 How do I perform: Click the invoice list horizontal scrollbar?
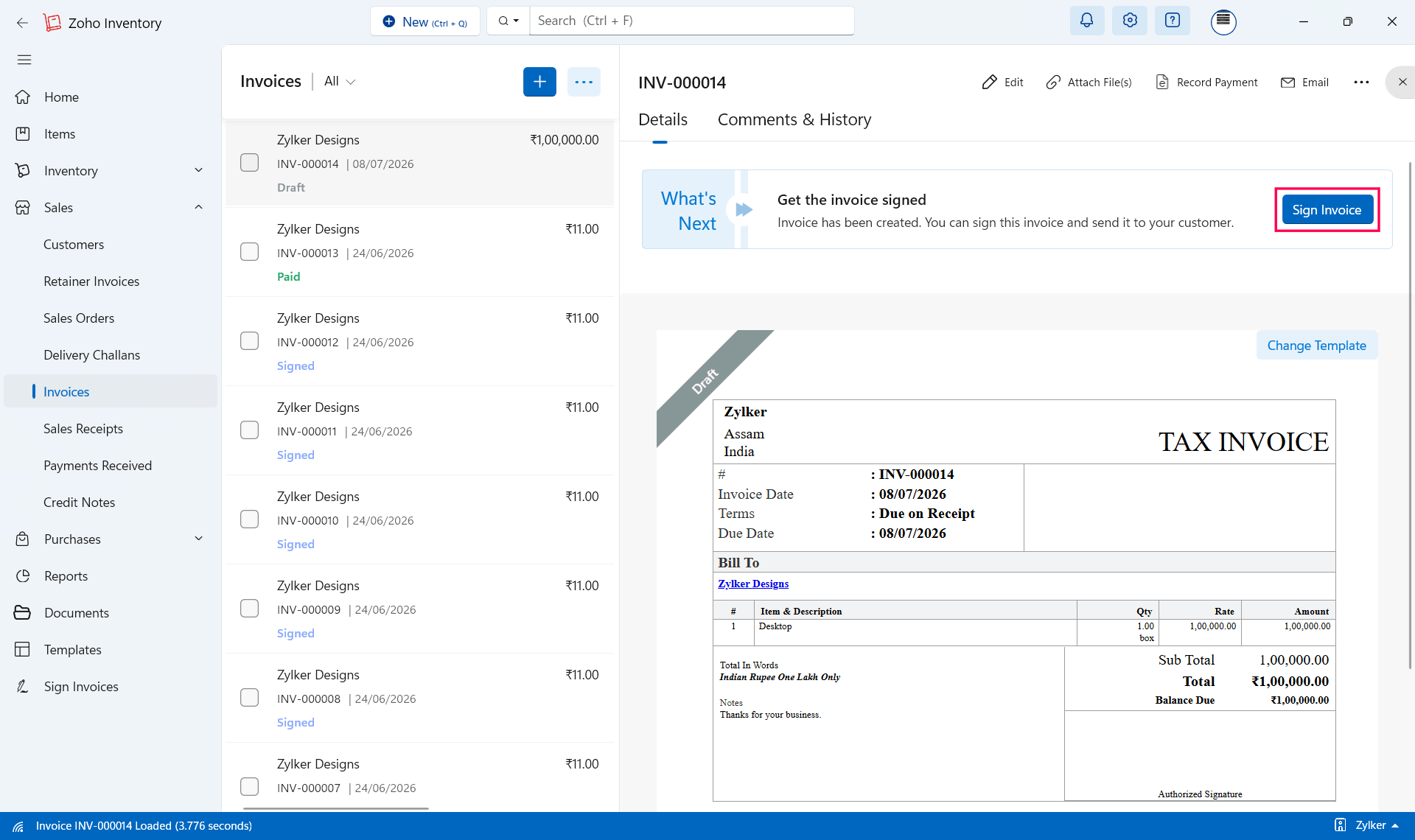pos(336,808)
